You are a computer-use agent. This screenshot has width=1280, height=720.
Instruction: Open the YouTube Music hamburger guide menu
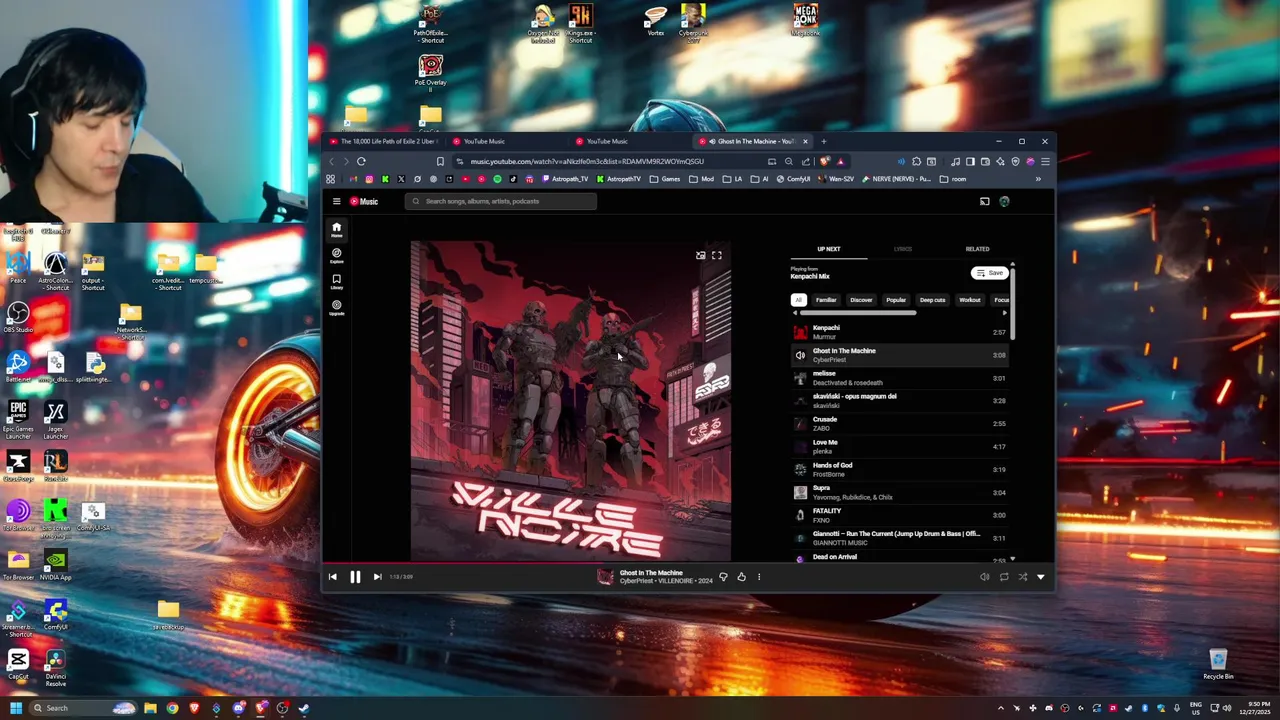336,201
